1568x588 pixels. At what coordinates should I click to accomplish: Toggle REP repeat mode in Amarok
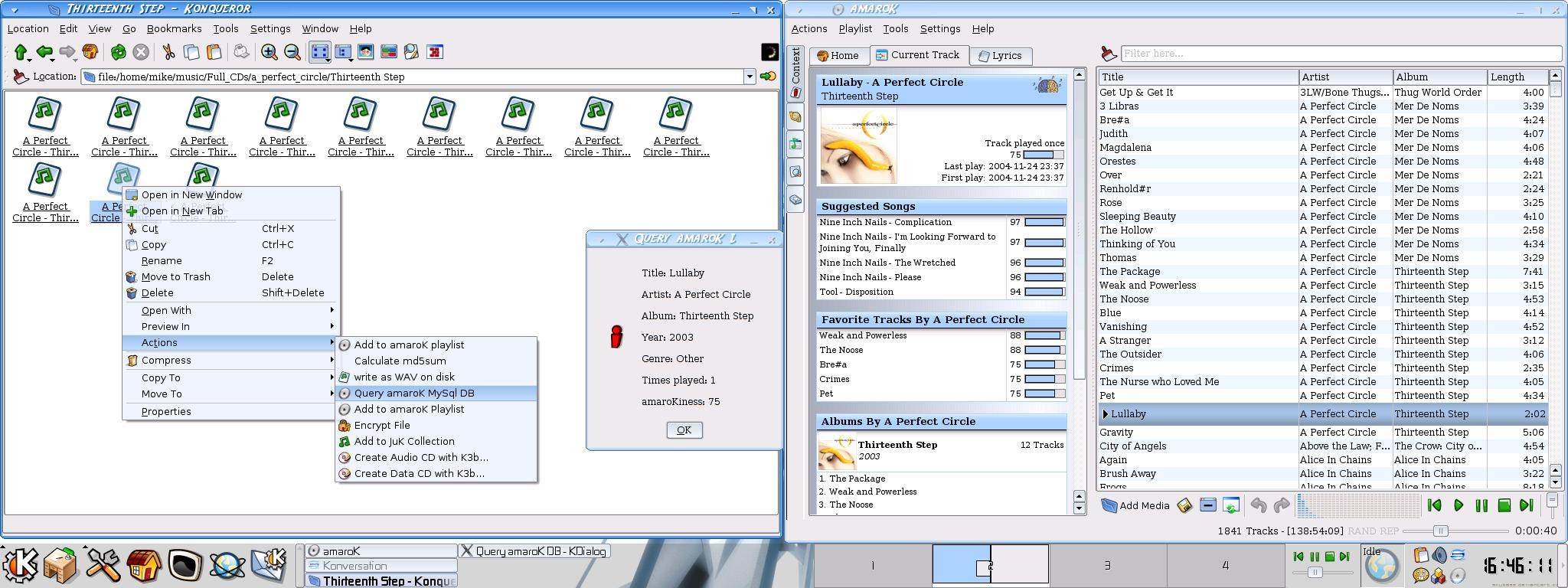1389,531
